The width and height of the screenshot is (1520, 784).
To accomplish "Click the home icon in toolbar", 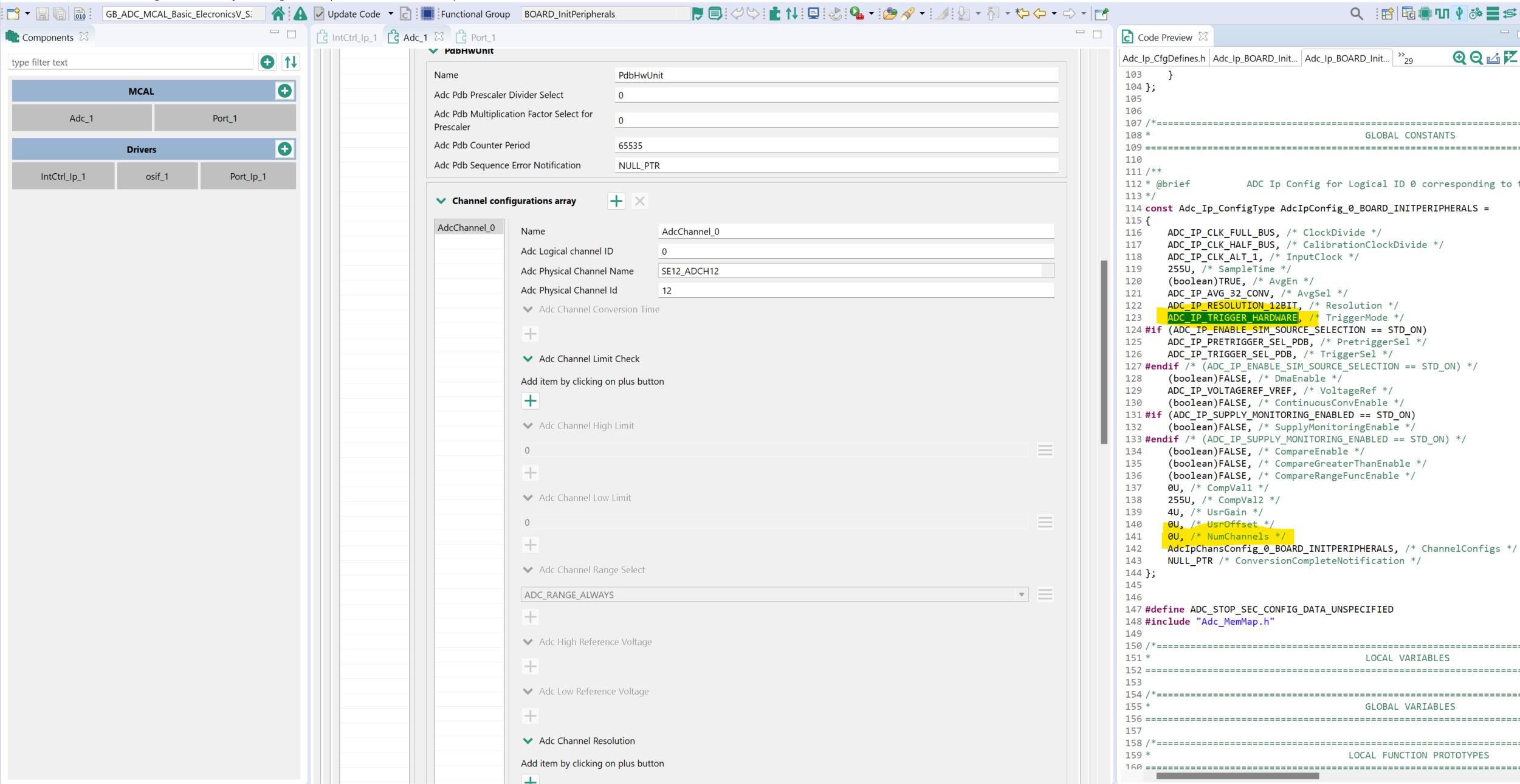I will point(278,13).
